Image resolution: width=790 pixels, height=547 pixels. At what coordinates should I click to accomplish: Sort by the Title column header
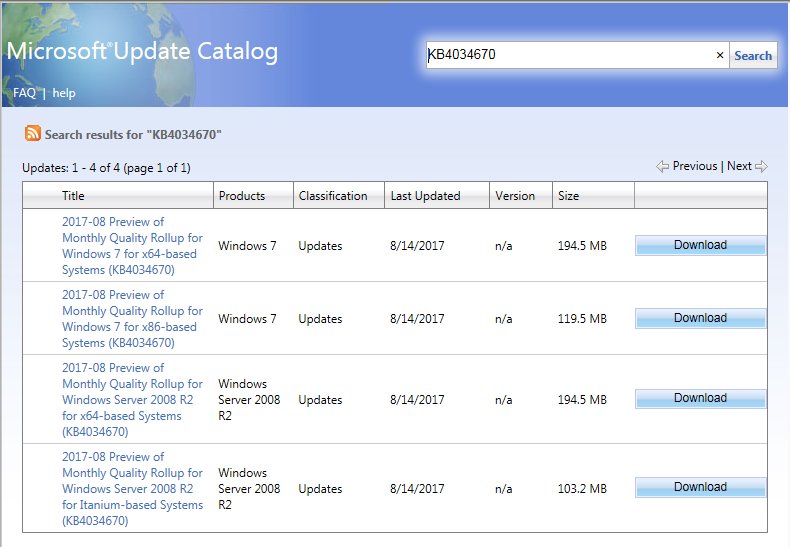pos(73,195)
